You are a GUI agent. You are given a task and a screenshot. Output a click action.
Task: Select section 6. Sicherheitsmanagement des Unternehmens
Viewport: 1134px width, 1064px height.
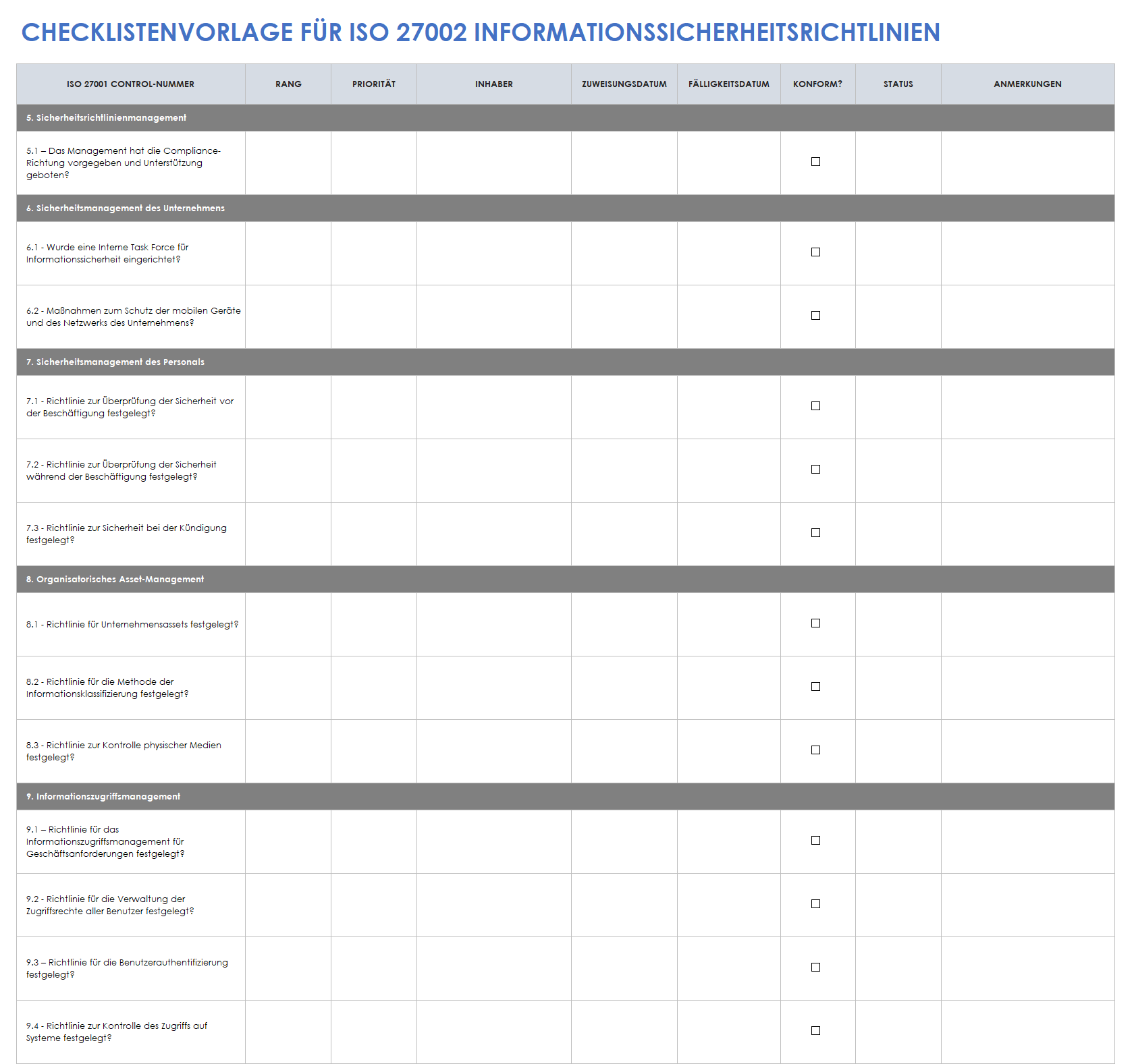point(566,208)
